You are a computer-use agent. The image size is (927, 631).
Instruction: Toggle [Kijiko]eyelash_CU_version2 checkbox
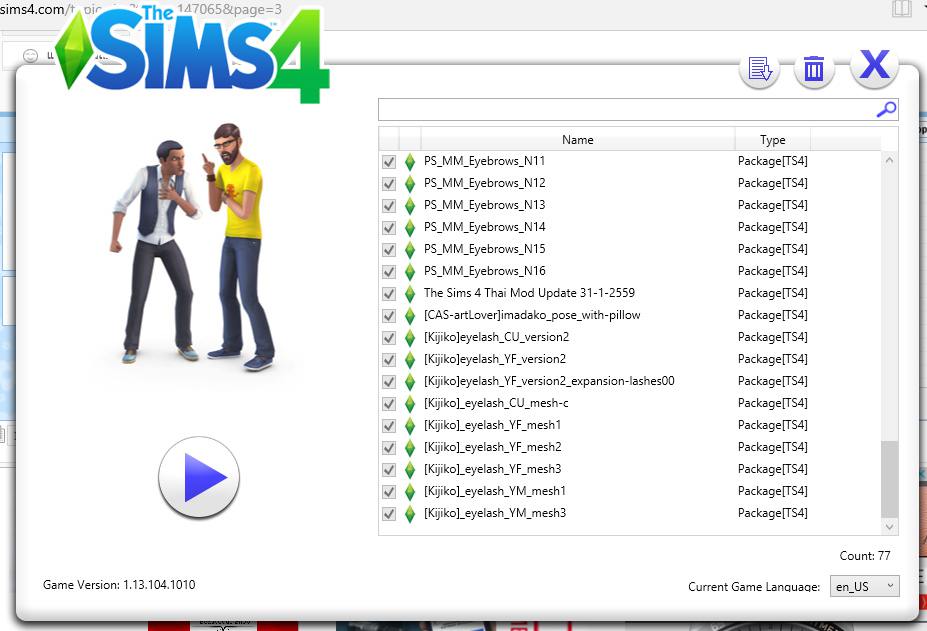pyautogui.click(x=389, y=337)
